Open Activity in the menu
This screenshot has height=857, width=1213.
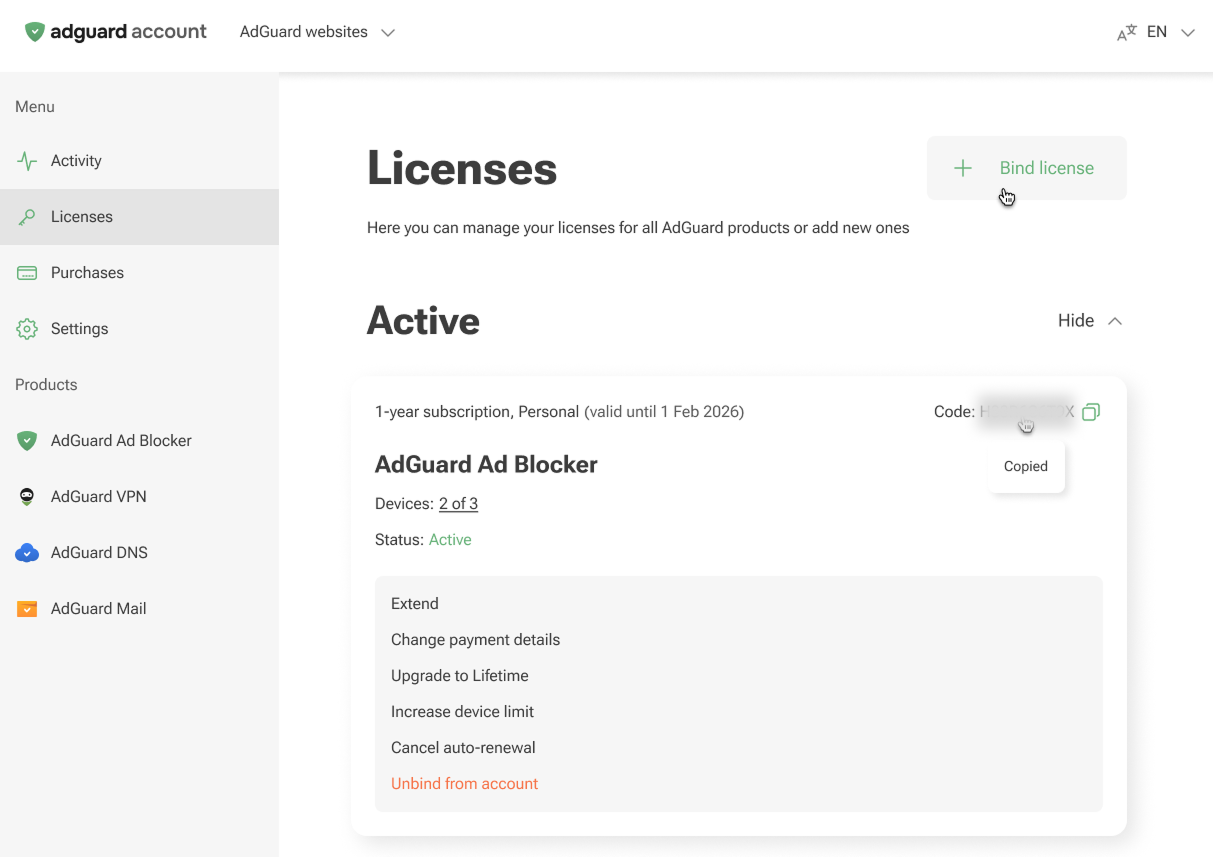click(139, 161)
